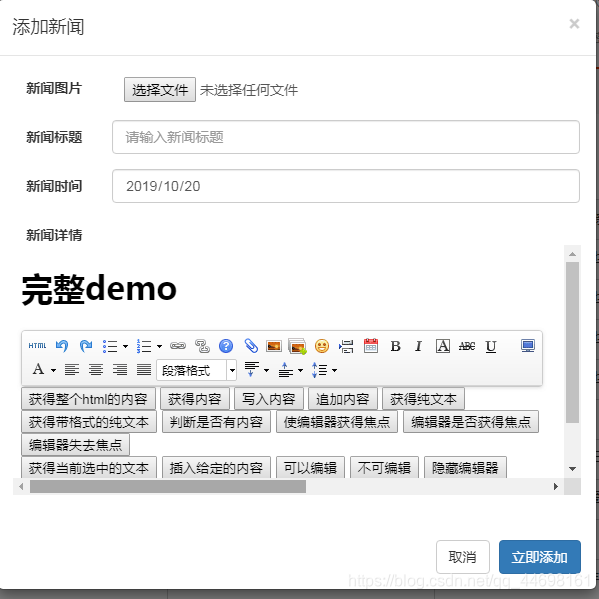Image resolution: width=599 pixels, height=599 pixels.
Task: Click 编辑器失去焦点 button
Action: point(76,445)
